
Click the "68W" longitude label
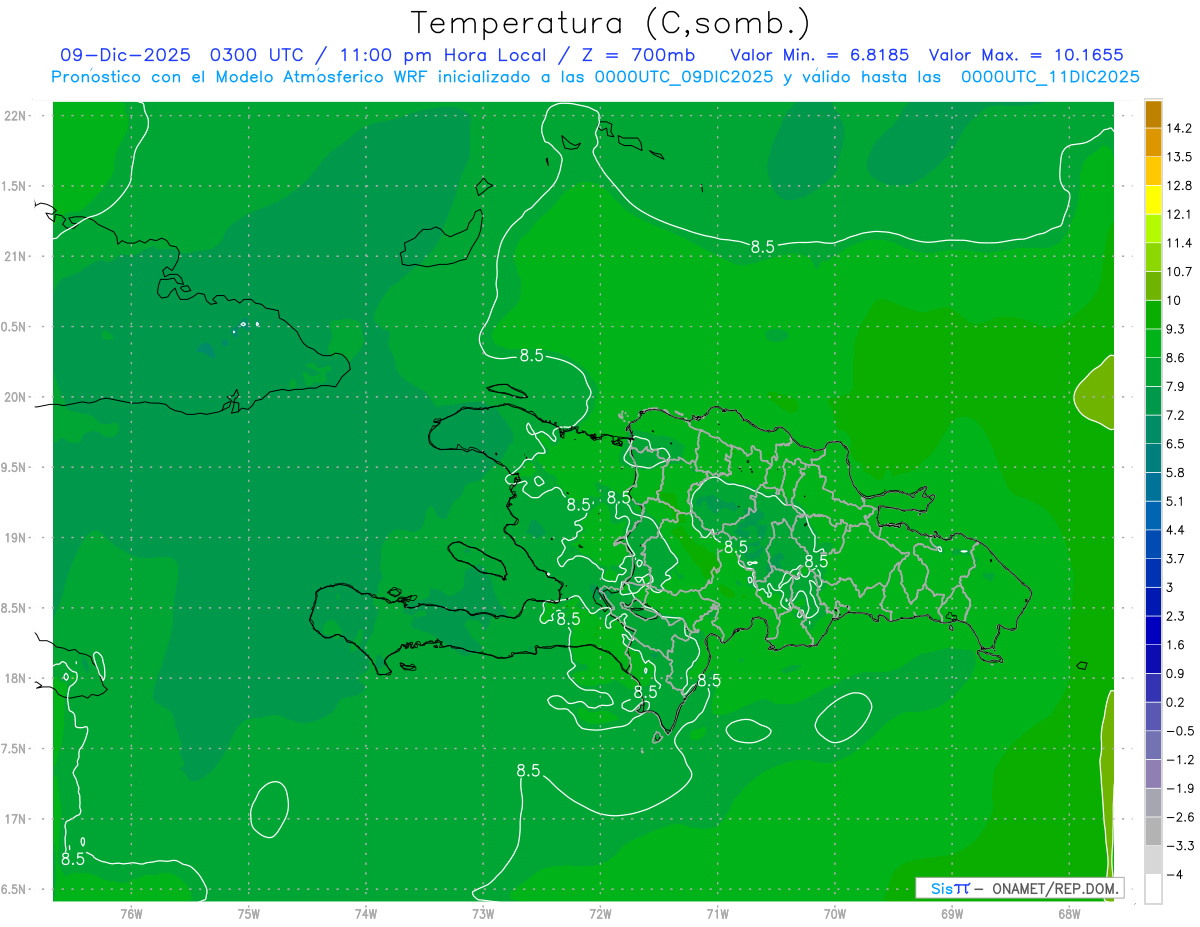[1069, 913]
